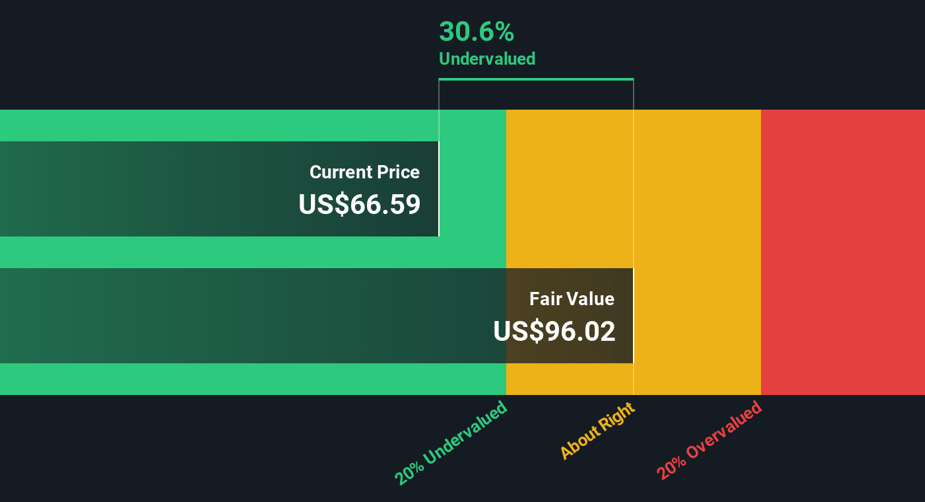This screenshot has height=502, width=925.
Task: Click the vertical marker line at the current price edge
Action: click(438, 158)
